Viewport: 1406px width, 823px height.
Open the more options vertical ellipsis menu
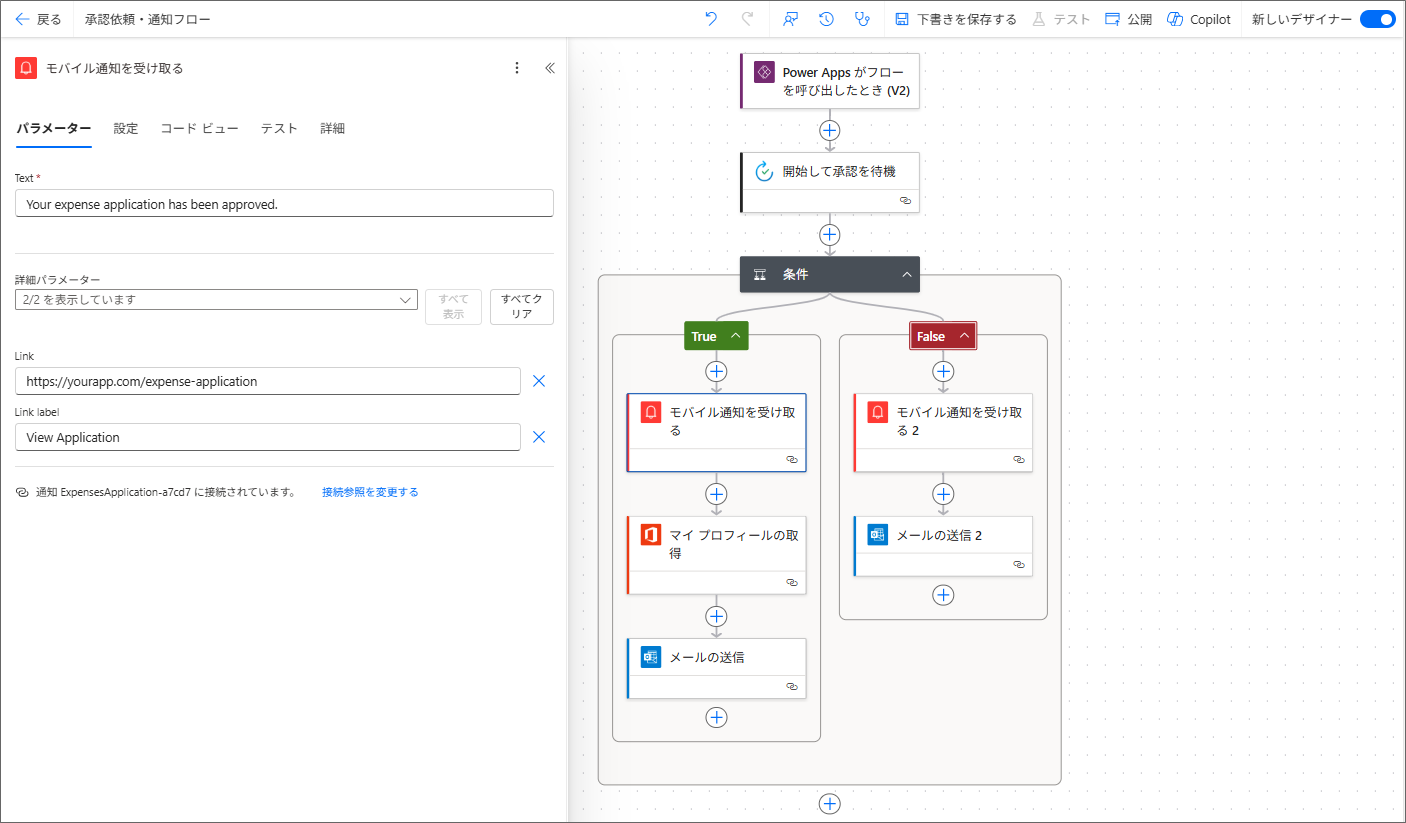517,68
